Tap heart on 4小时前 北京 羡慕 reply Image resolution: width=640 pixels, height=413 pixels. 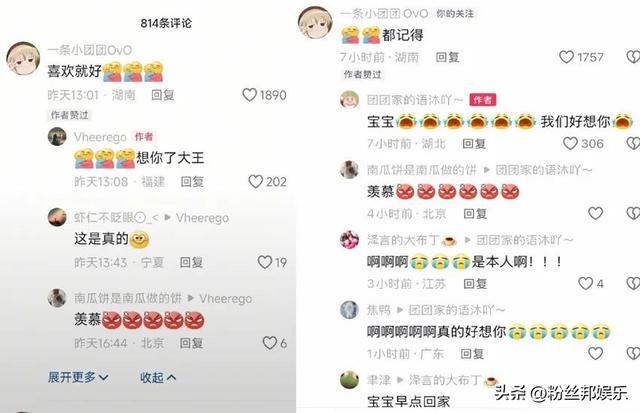[x=596, y=213]
